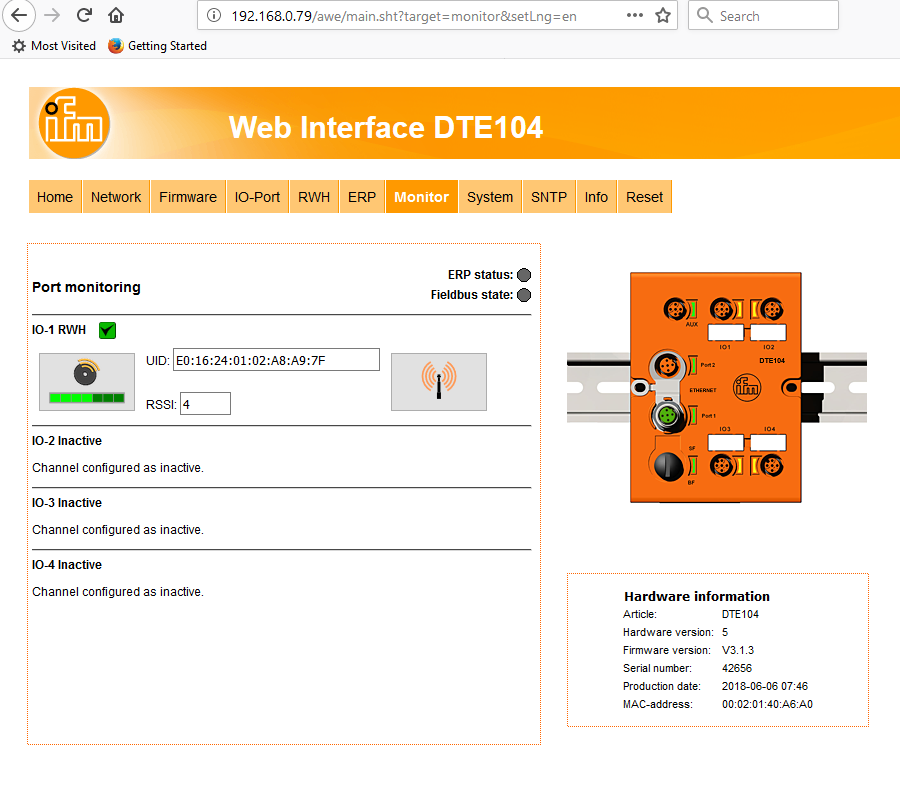Open the page actions three-dot menu
This screenshot has width=900, height=807.
pos(634,15)
